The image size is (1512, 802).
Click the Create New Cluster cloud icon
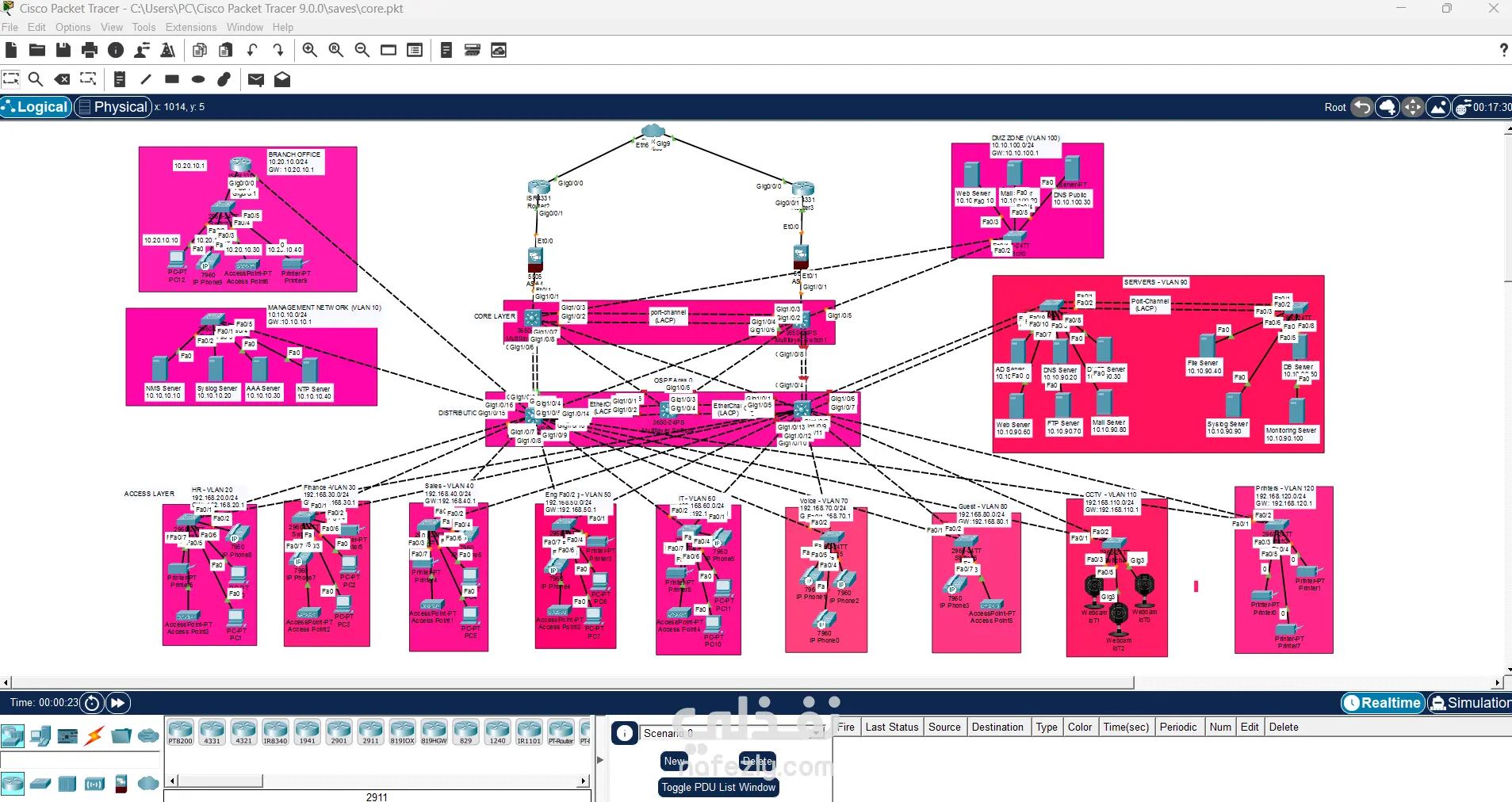coord(1387,107)
